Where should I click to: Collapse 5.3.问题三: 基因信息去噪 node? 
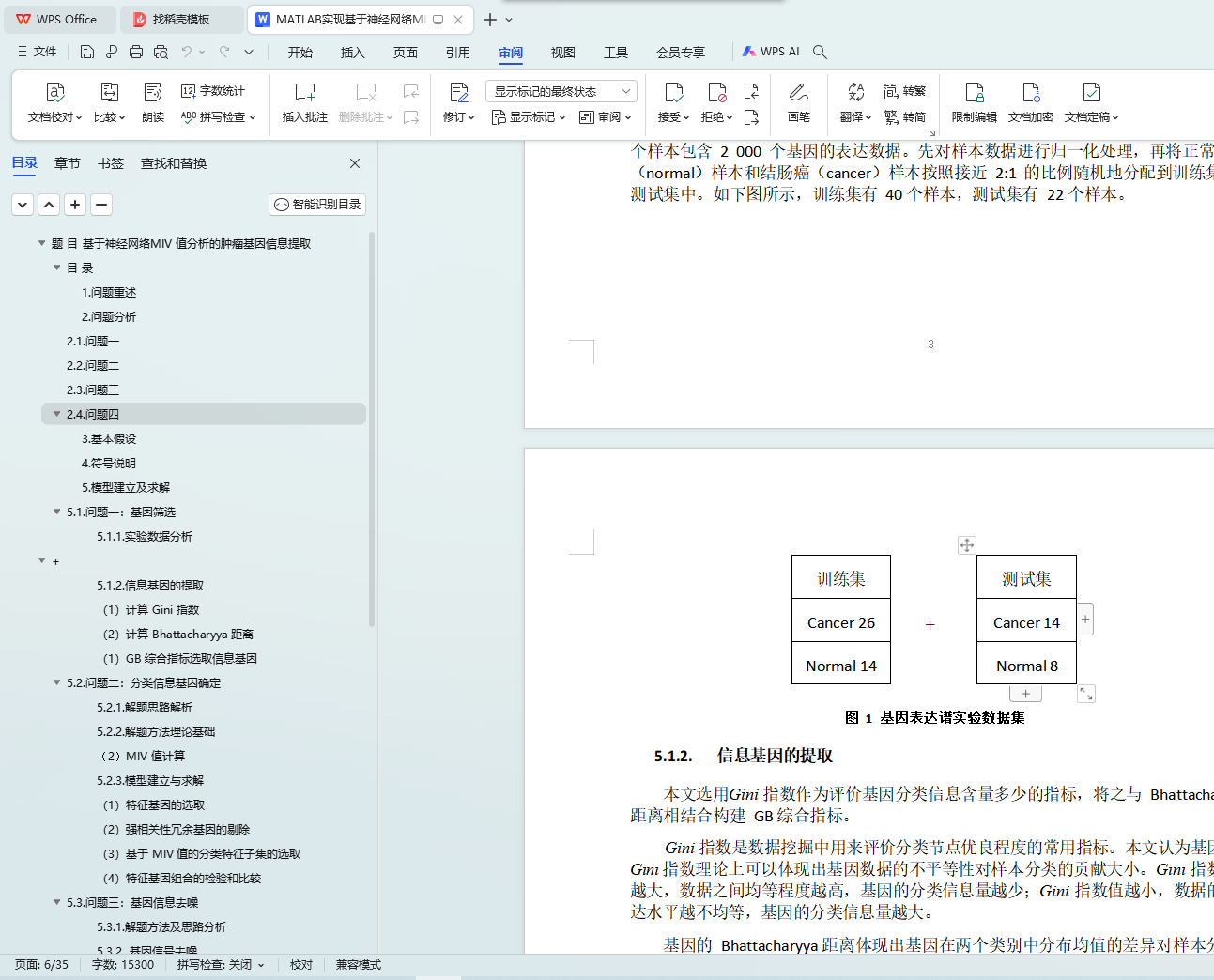click(56, 902)
